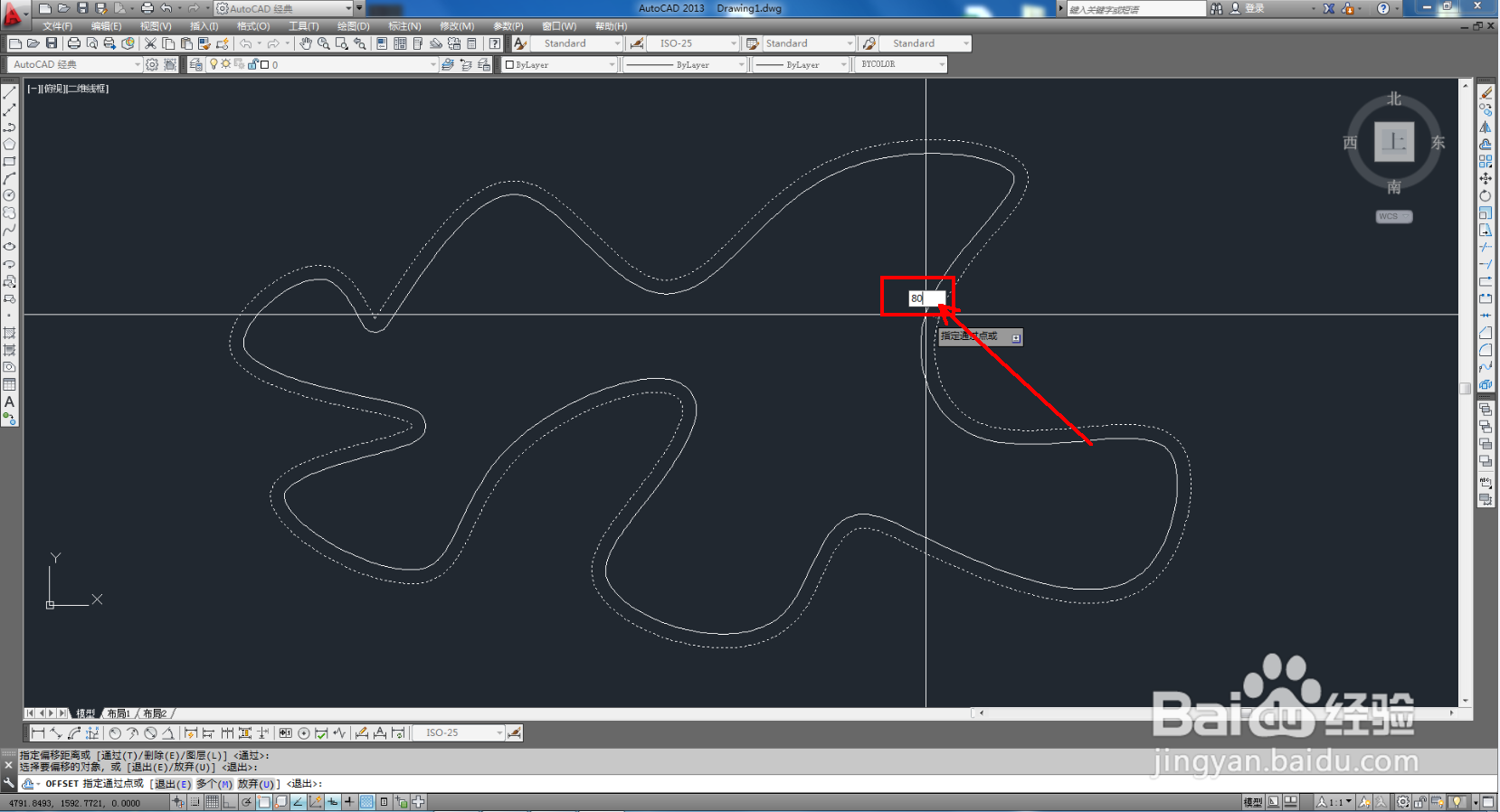
Task: Click the offset distance input showing 80
Action: click(x=926, y=297)
